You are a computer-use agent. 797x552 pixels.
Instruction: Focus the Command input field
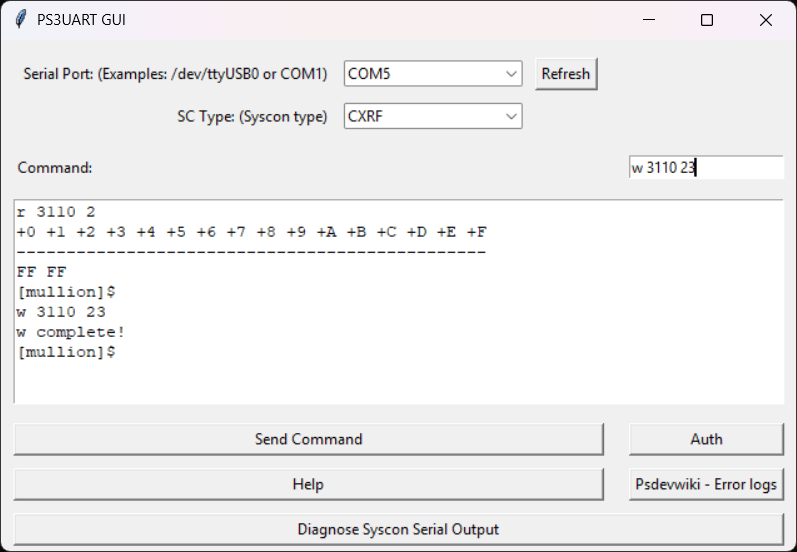pos(705,168)
